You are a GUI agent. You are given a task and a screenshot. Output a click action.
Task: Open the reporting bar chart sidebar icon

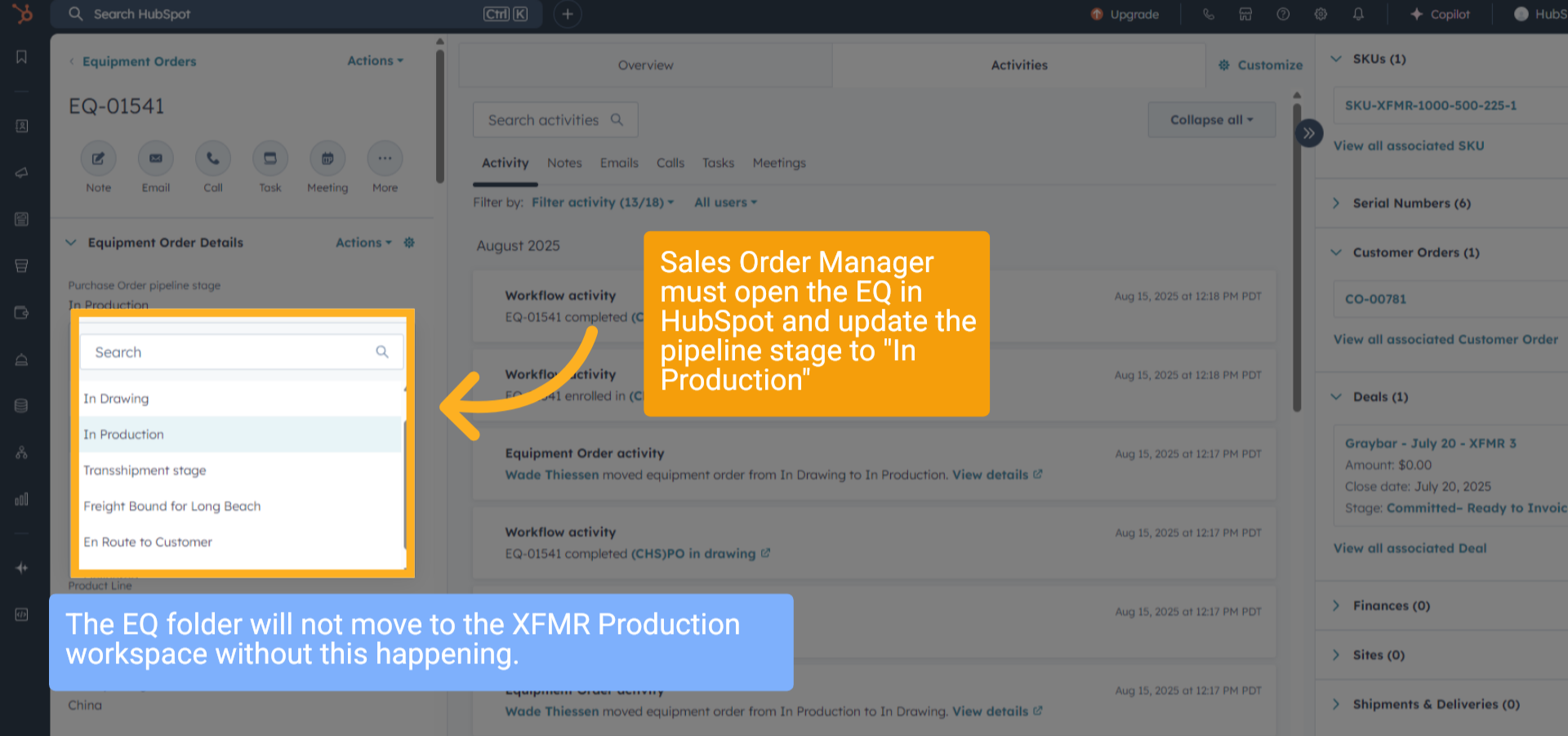(22, 499)
